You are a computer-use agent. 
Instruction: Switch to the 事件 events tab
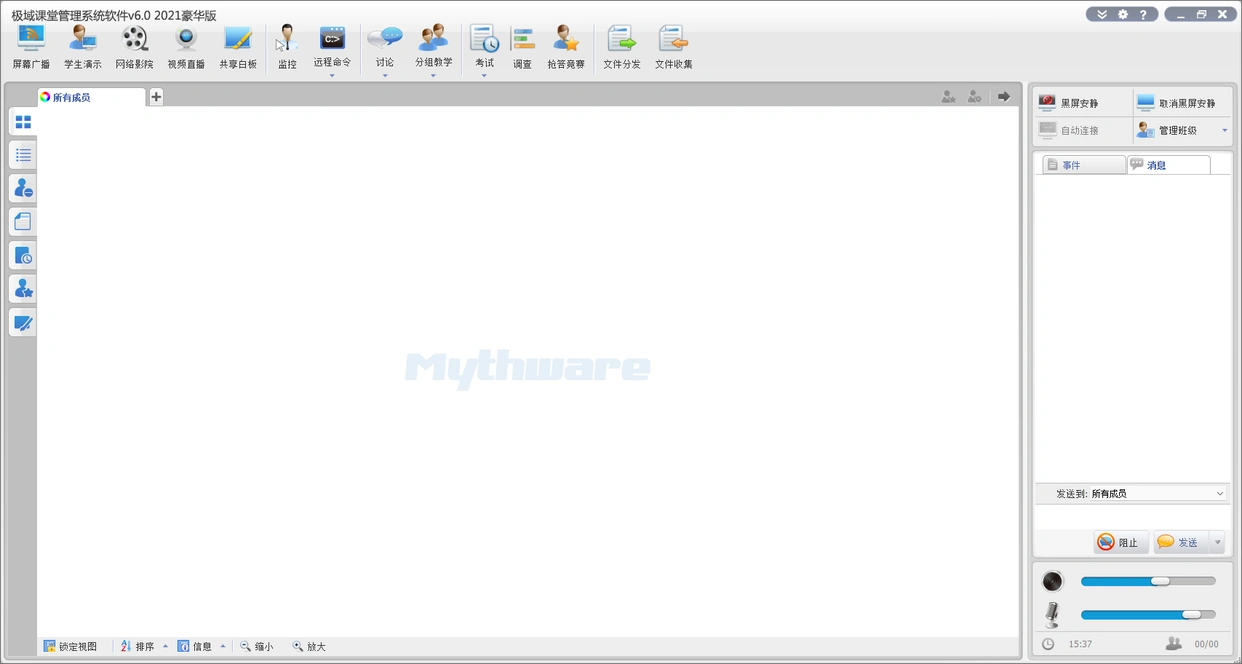tap(1083, 165)
